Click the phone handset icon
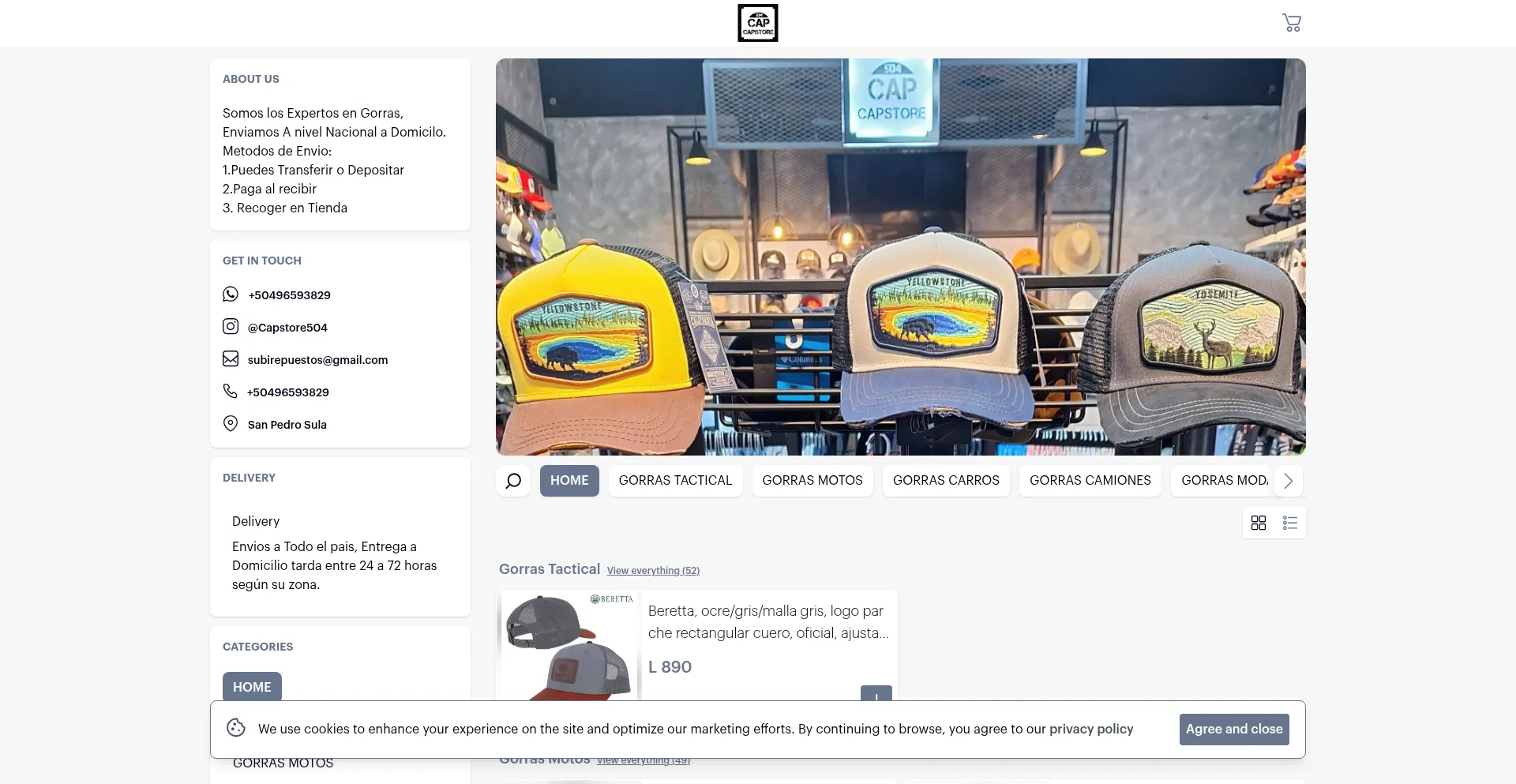Viewport: 1516px width, 784px height. coord(230,392)
